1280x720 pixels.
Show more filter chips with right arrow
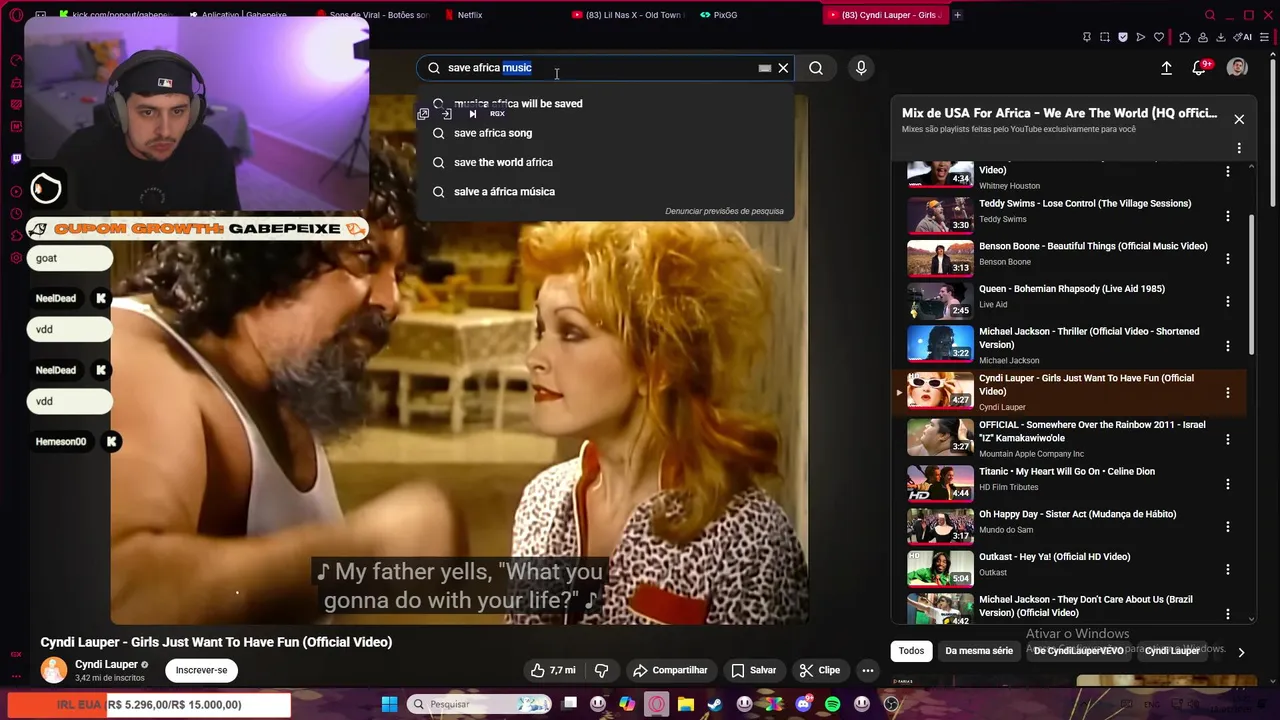click(1241, 652)
